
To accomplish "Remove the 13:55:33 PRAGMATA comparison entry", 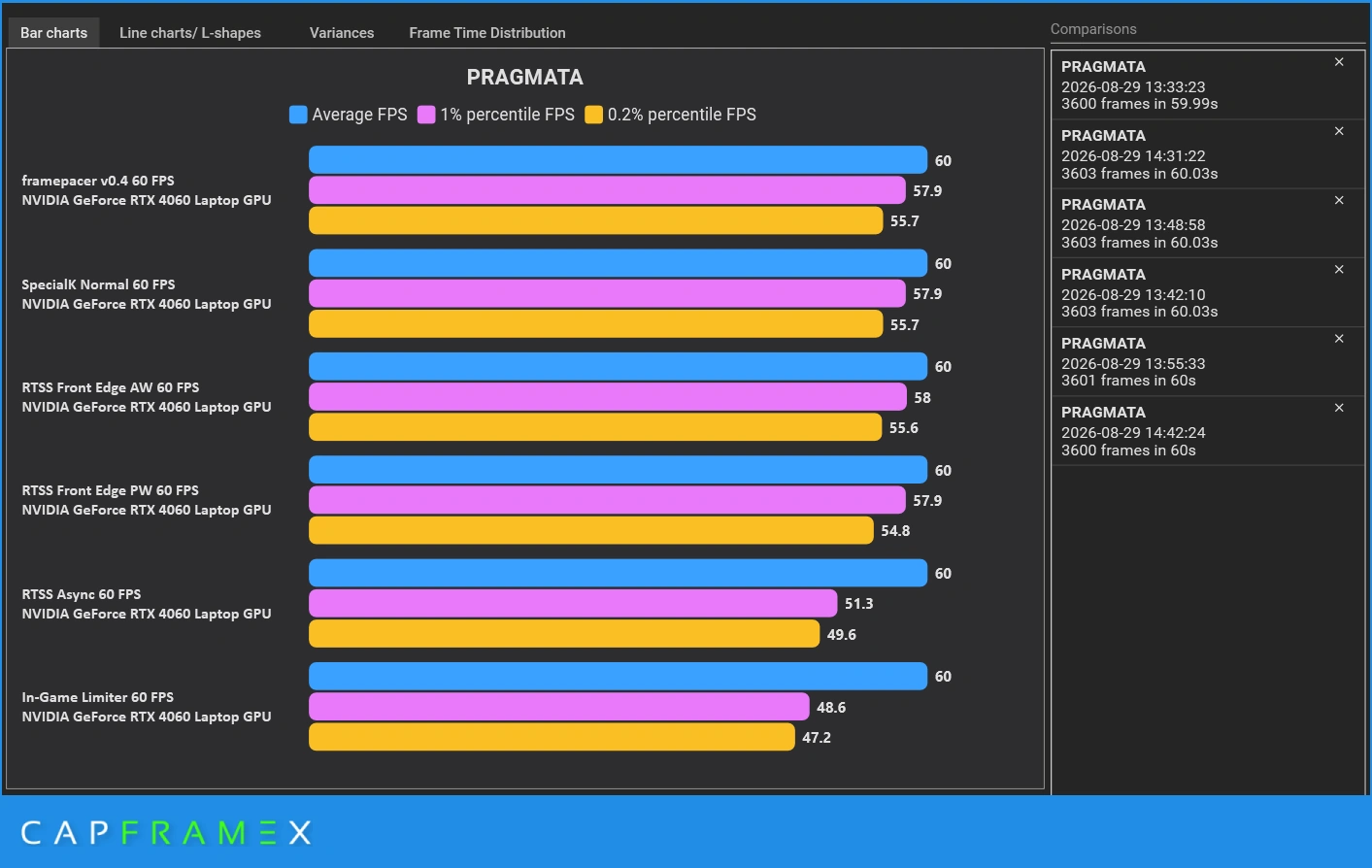I will (1339, 339).
